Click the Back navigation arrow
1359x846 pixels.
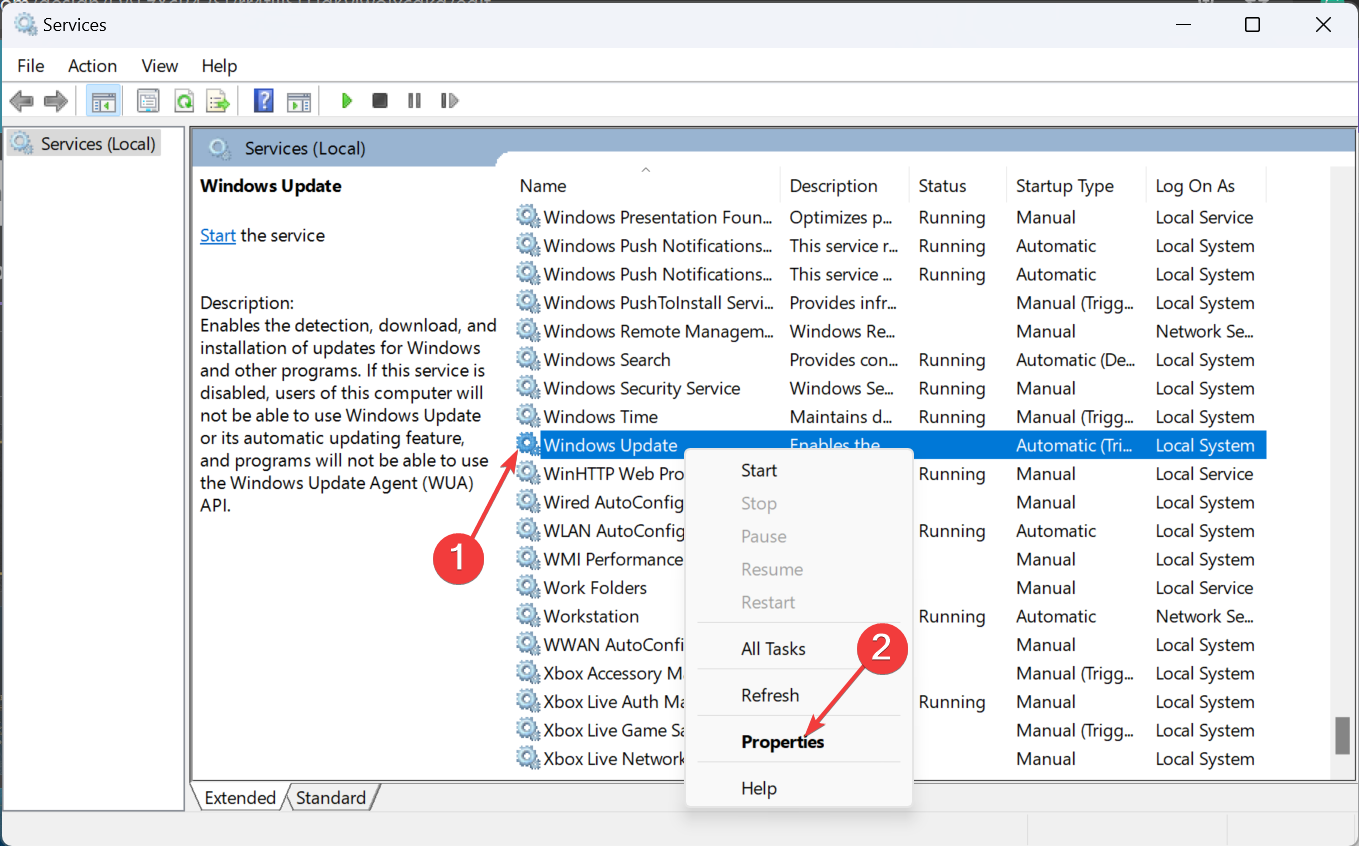[x=21, y=100]
